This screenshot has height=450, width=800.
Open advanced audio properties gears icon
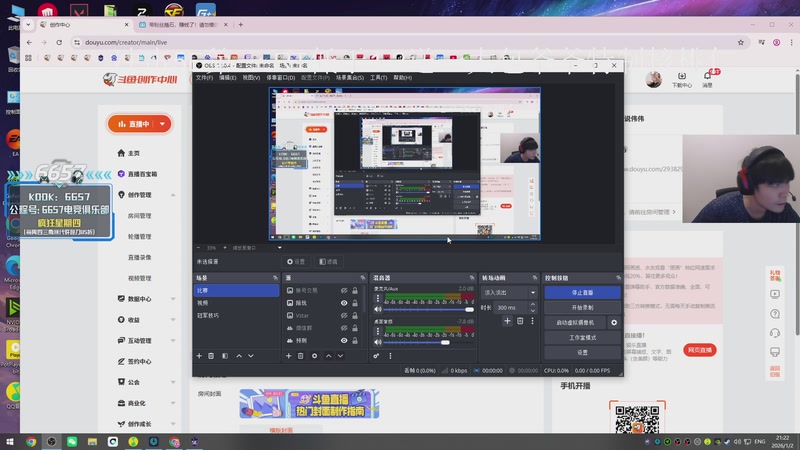pos(377,356)
